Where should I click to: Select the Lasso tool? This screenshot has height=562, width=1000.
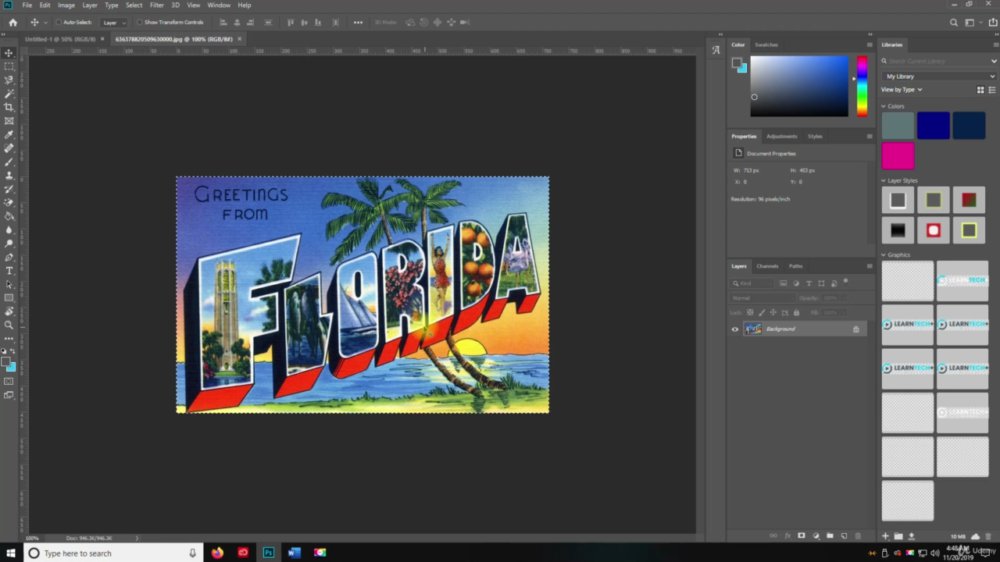click(x=9, y=80)
